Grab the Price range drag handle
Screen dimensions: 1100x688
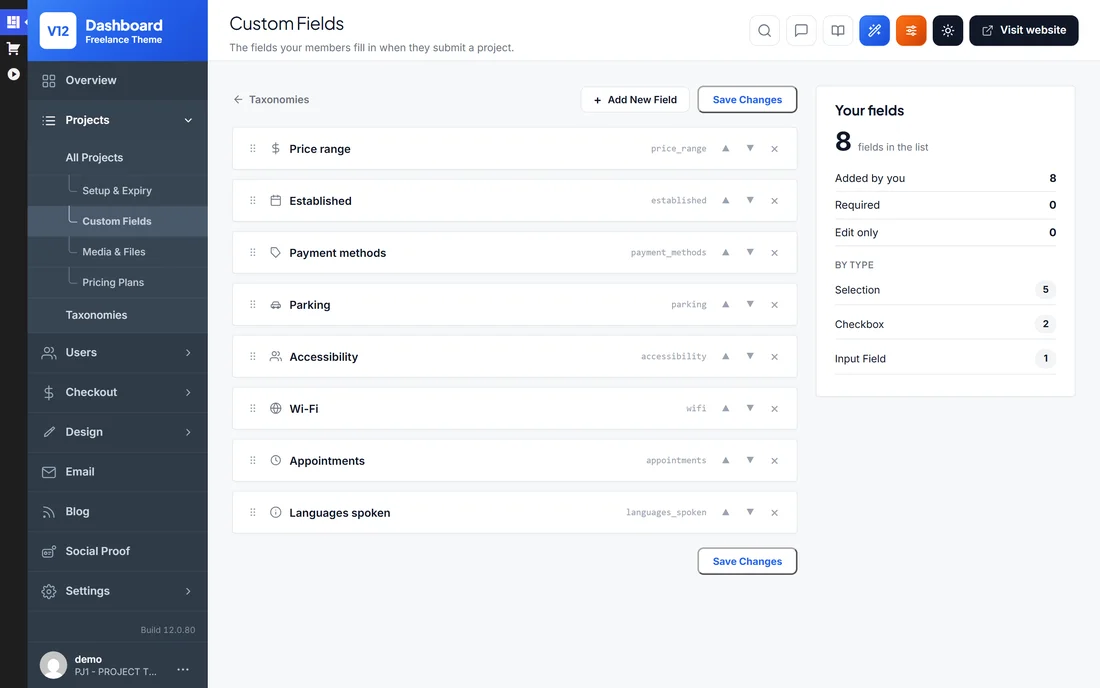click(x=253, y=149)
